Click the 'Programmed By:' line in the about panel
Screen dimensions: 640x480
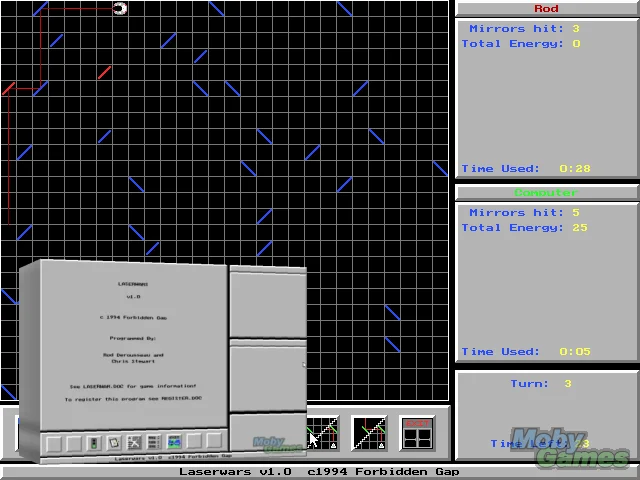click(133, 338)
